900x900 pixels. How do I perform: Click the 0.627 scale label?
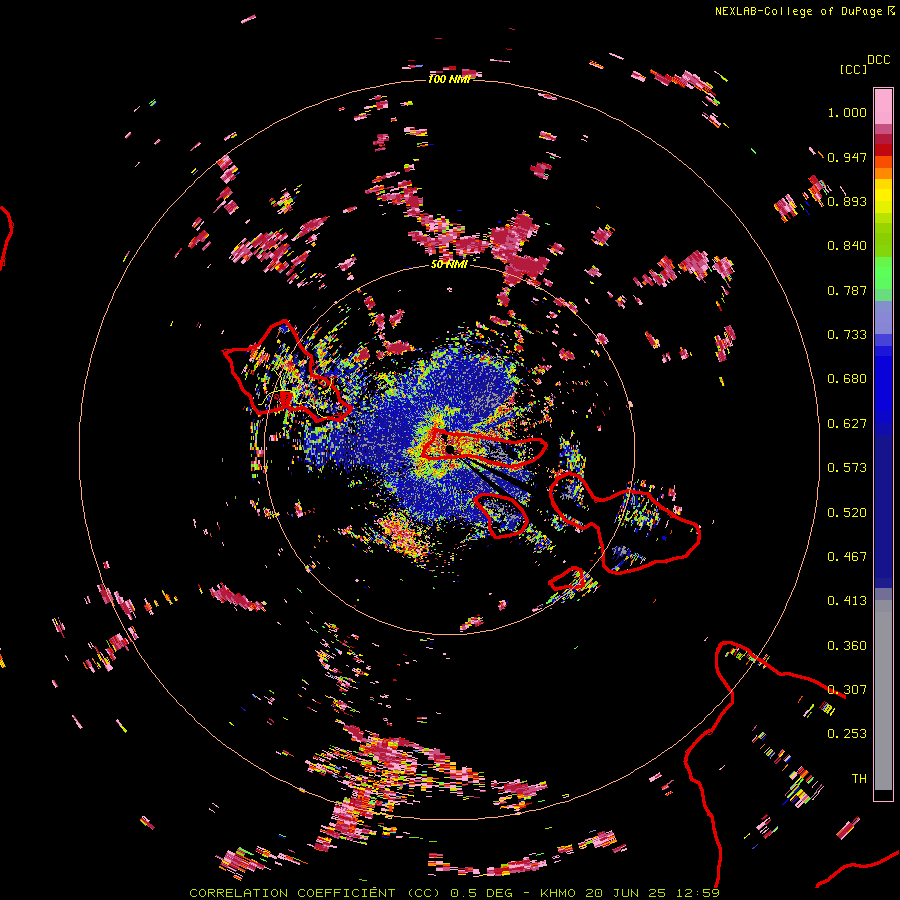pos(847,424)
